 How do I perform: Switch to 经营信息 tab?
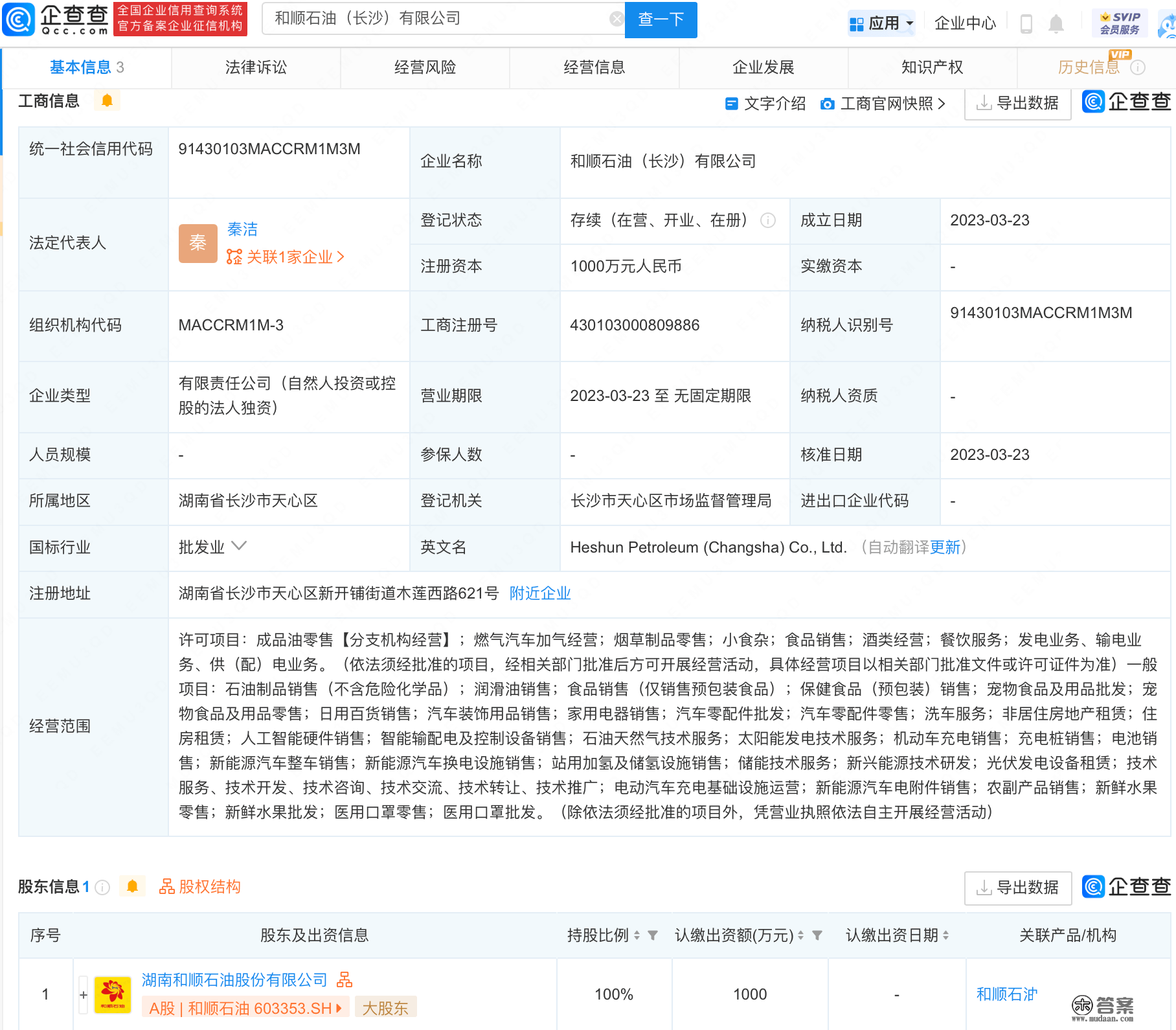[594, 67]
